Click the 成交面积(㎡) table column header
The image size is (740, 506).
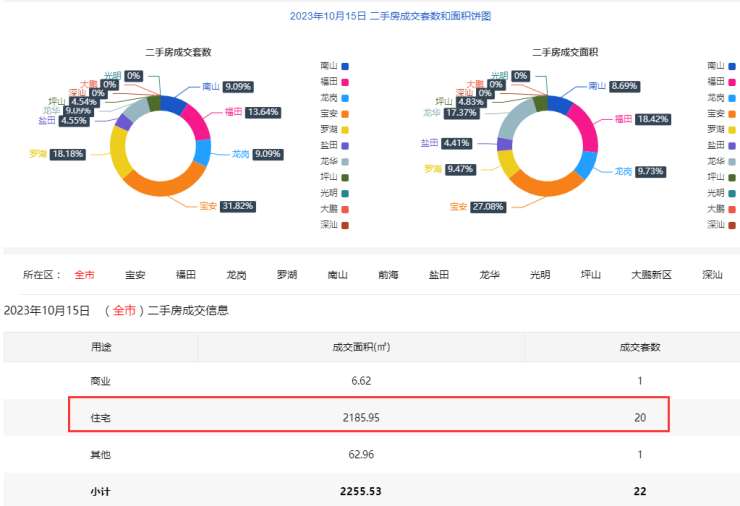[x=360, y=347]
